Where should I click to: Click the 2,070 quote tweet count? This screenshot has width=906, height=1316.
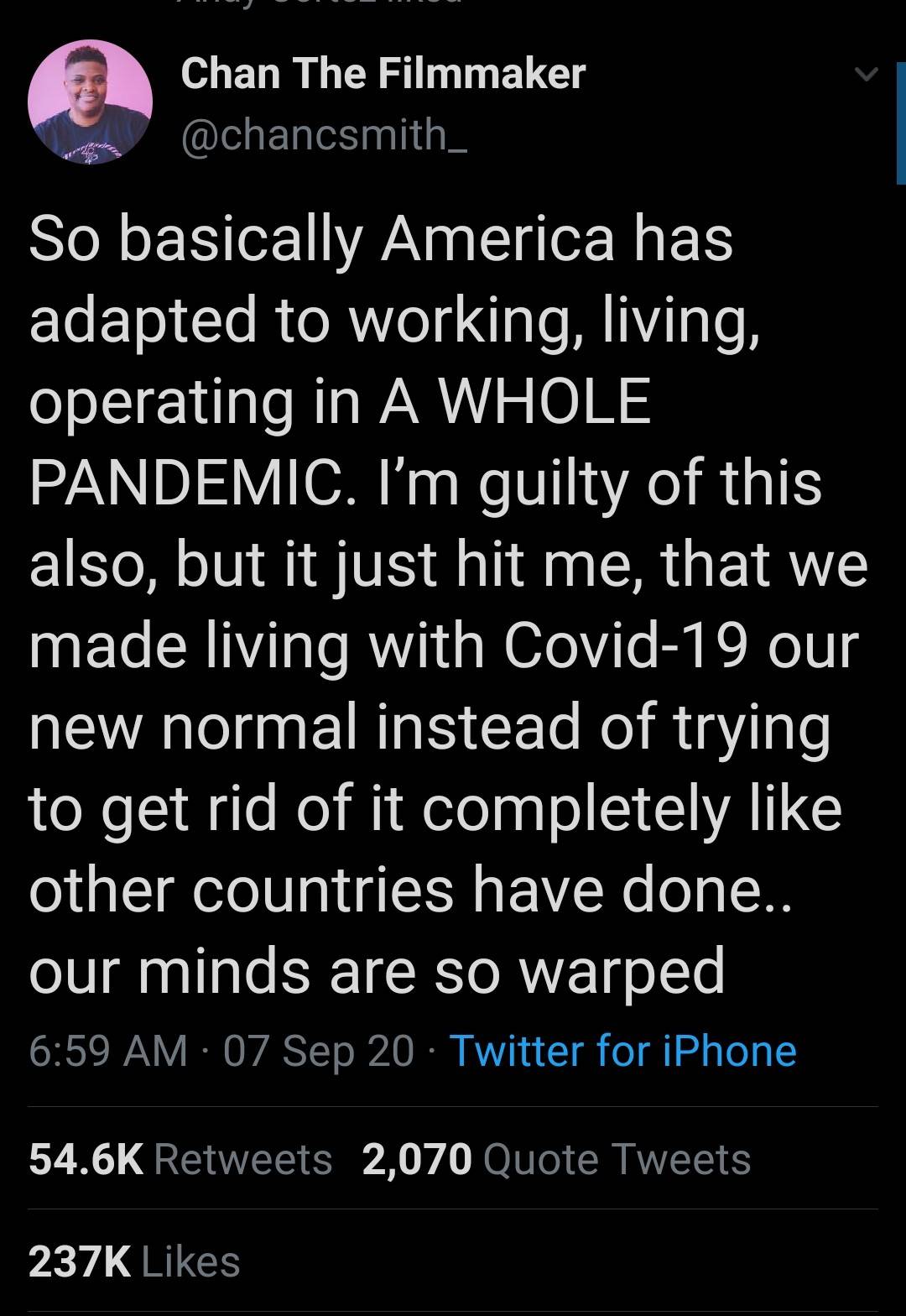[417, 1159]
